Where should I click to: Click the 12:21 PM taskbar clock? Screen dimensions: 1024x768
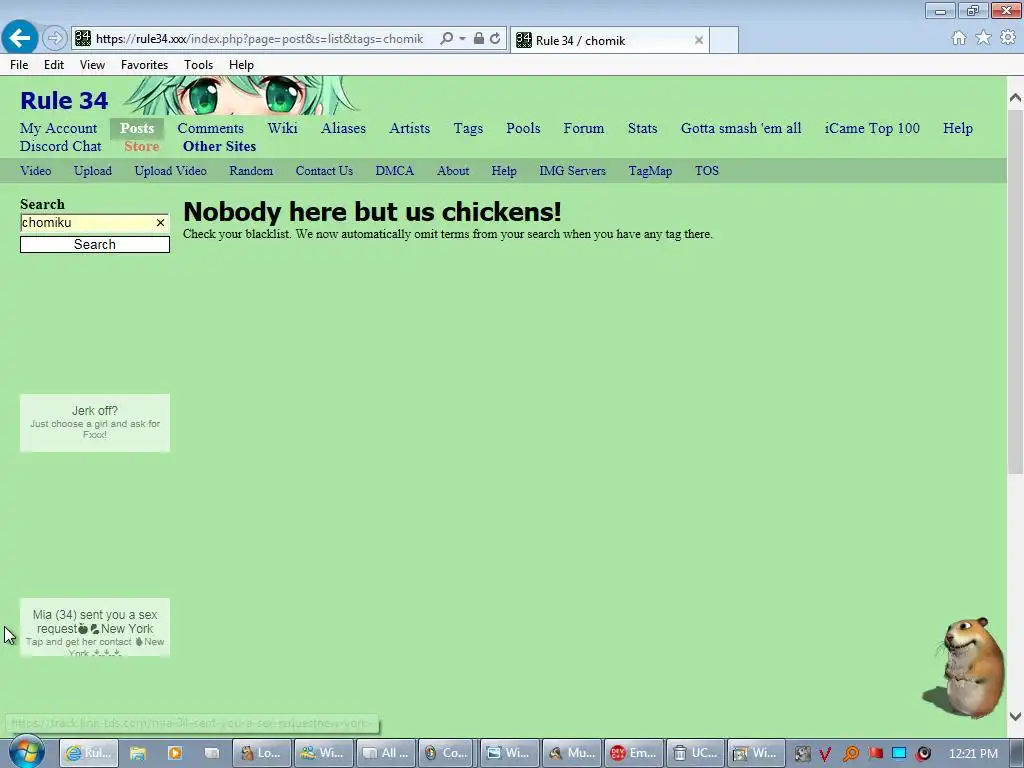(973, 753)
